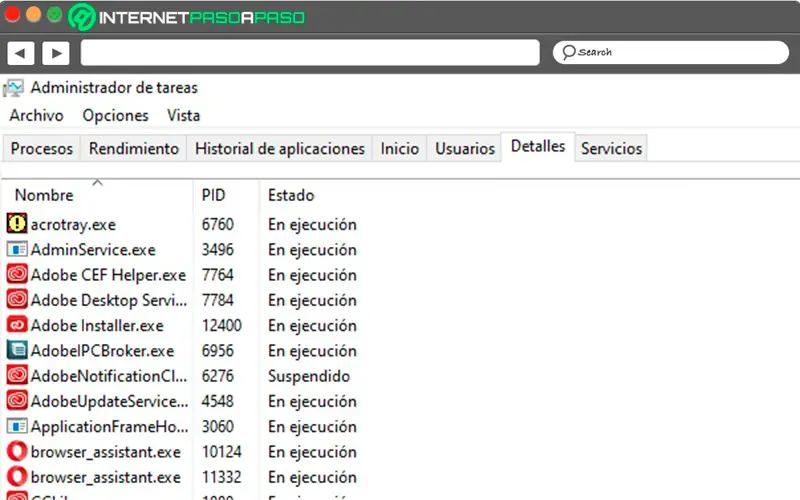Click PID value 6276

pos(217,376)
